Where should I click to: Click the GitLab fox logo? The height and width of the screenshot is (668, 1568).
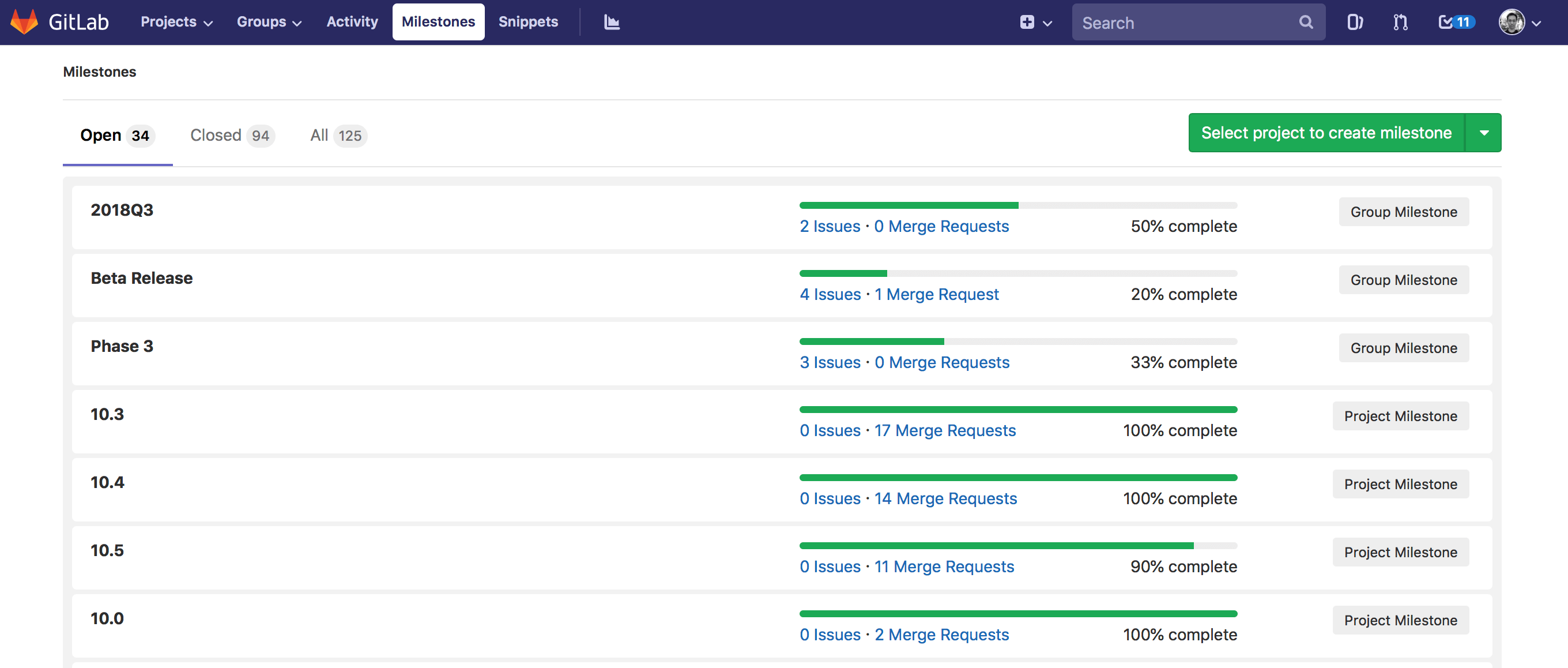(x=24, y=22)
